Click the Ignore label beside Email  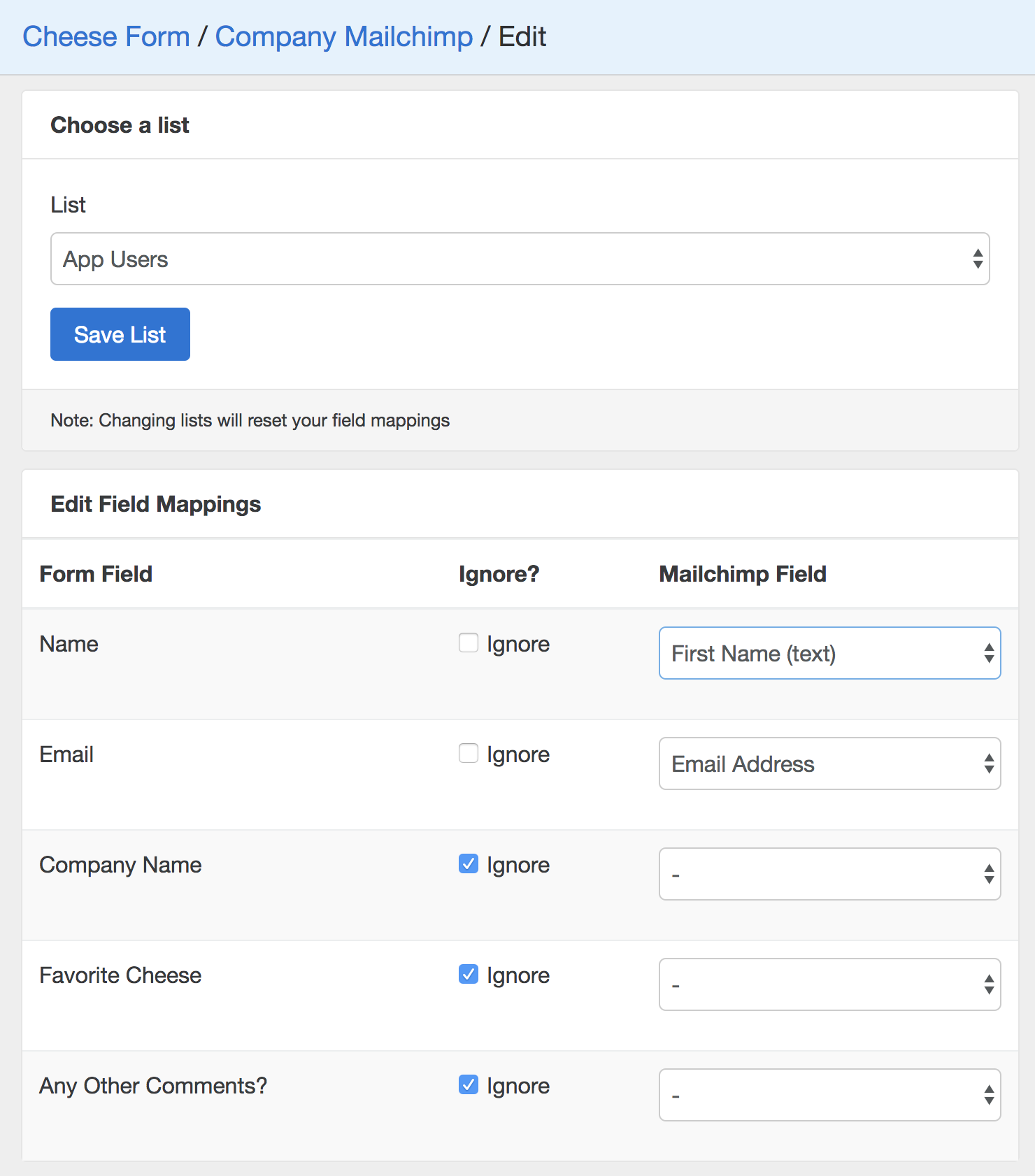518,754
